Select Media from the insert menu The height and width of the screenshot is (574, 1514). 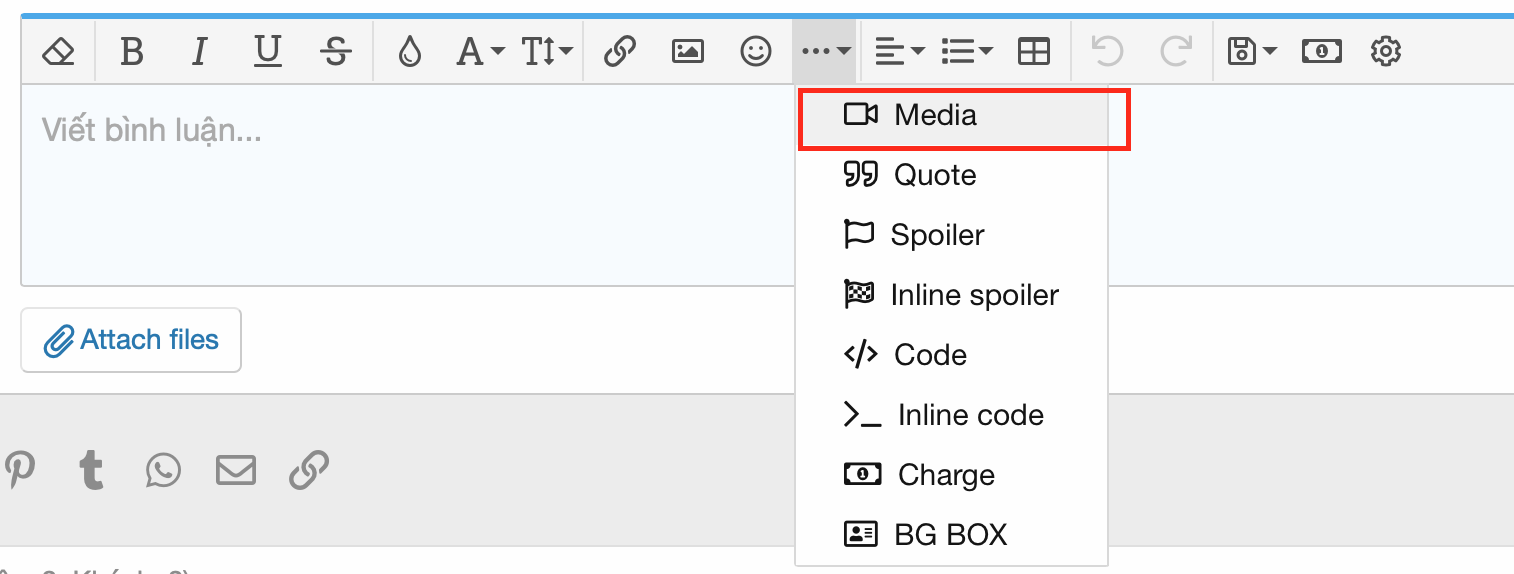click(935, 115)
